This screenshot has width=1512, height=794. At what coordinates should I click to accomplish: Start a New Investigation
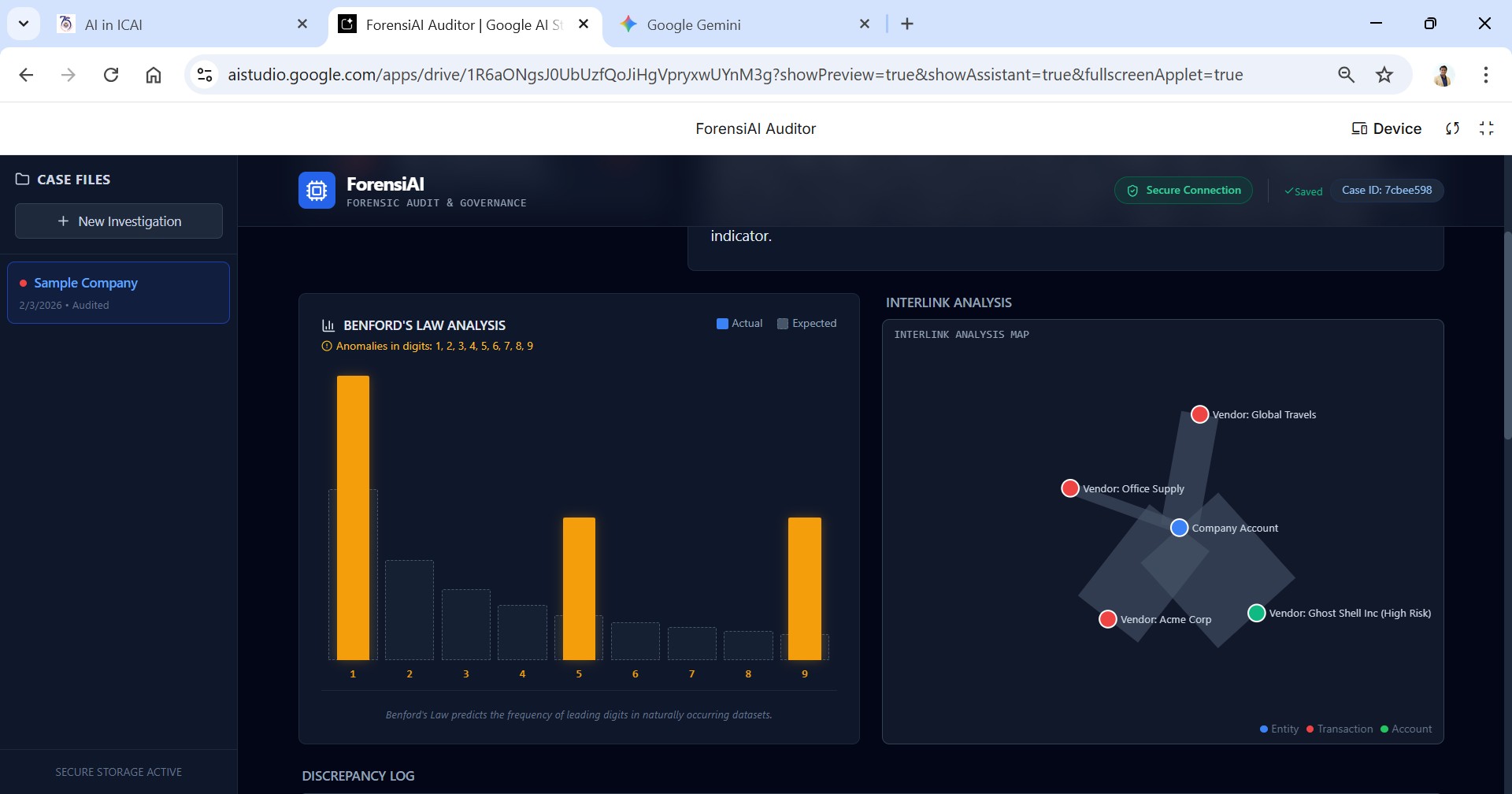119,221
